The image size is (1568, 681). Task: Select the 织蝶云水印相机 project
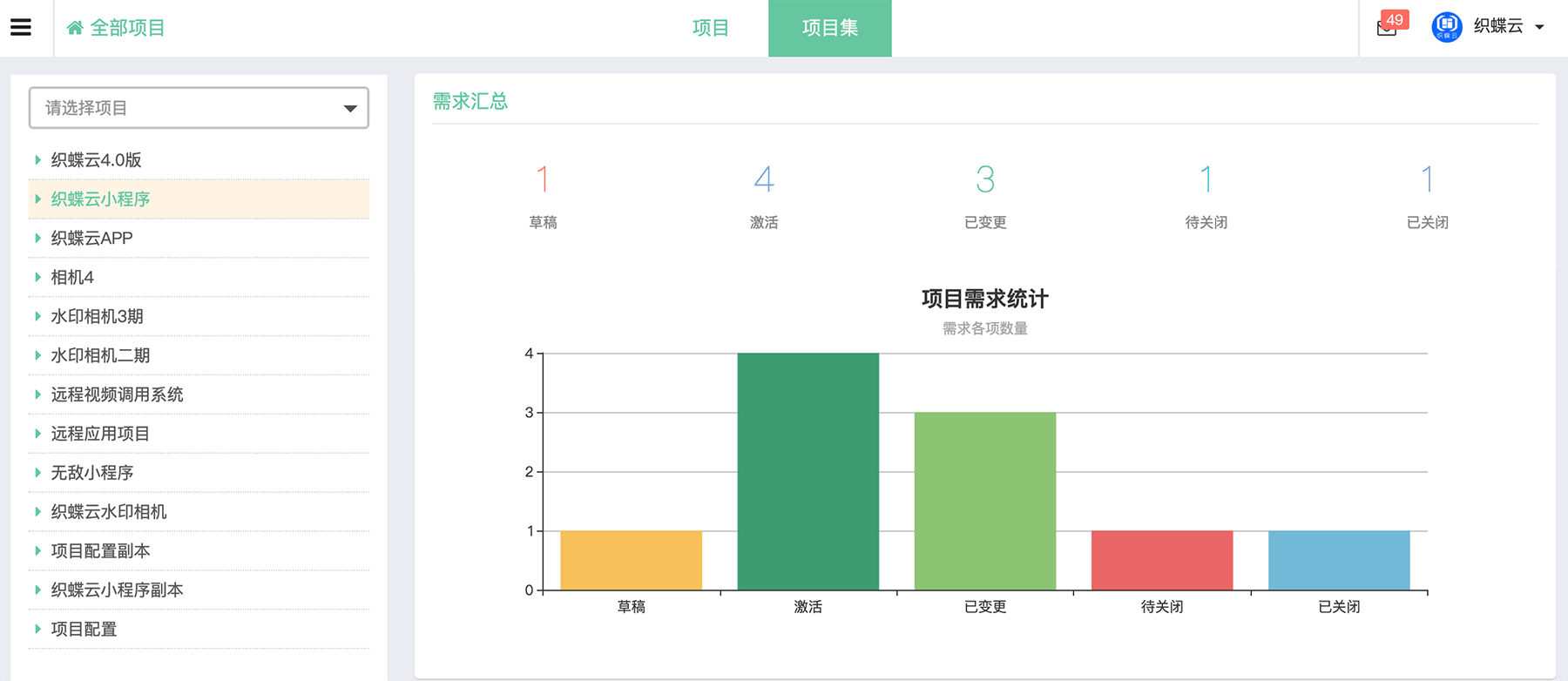108,512
